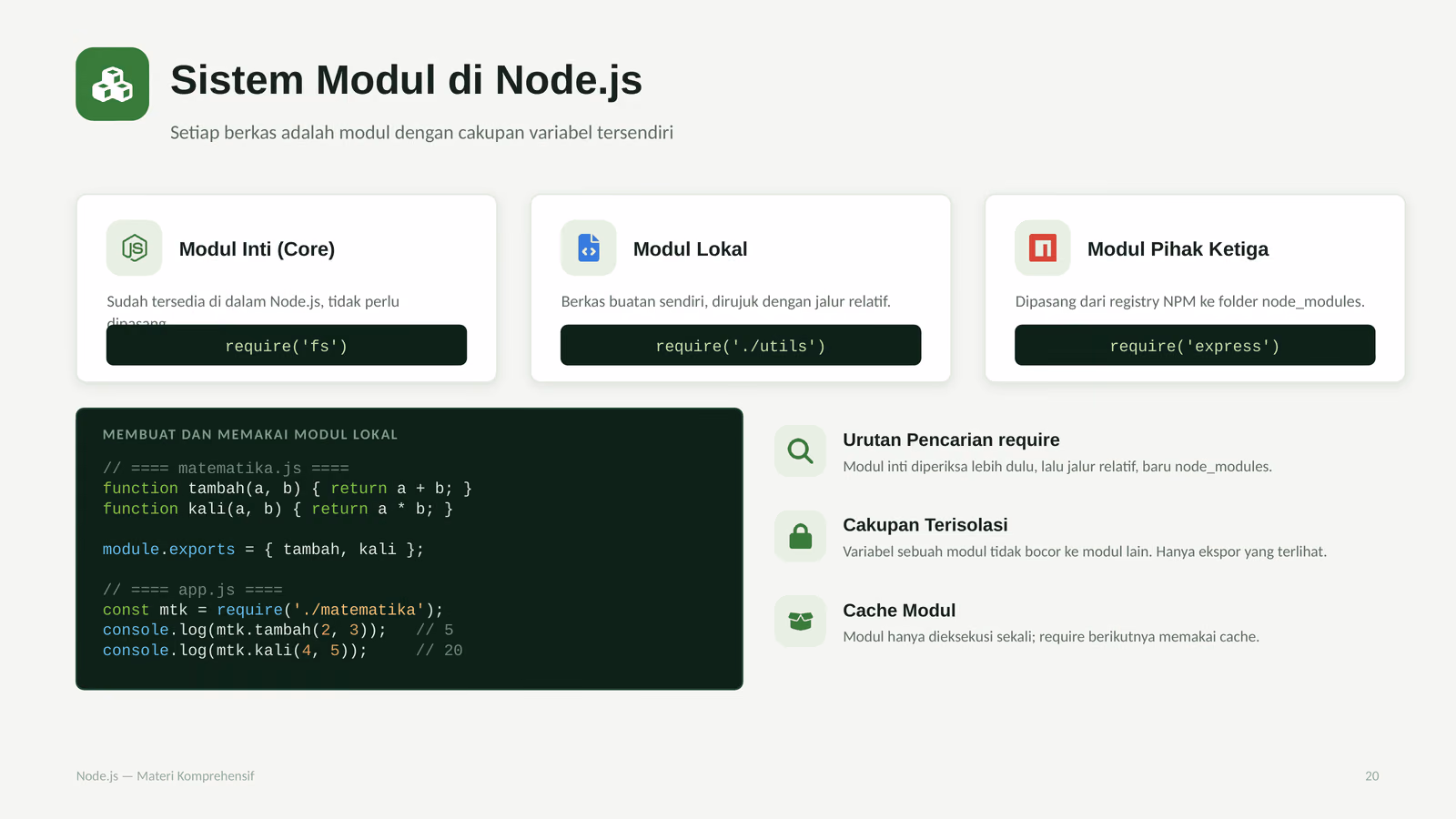Click the Node.js icon in Modul Inti card
The height and width of the screenshot is (819, 1456).
pos(135,248)
